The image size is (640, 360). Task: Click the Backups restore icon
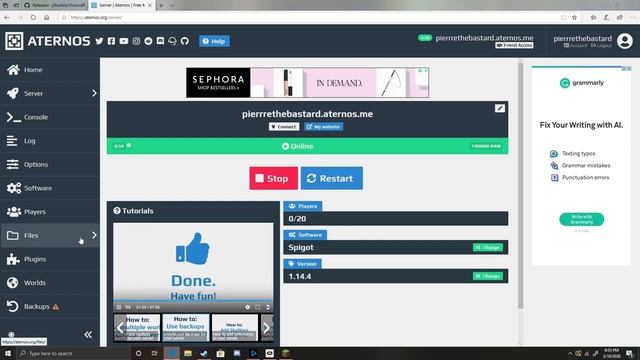coord(13,306)
